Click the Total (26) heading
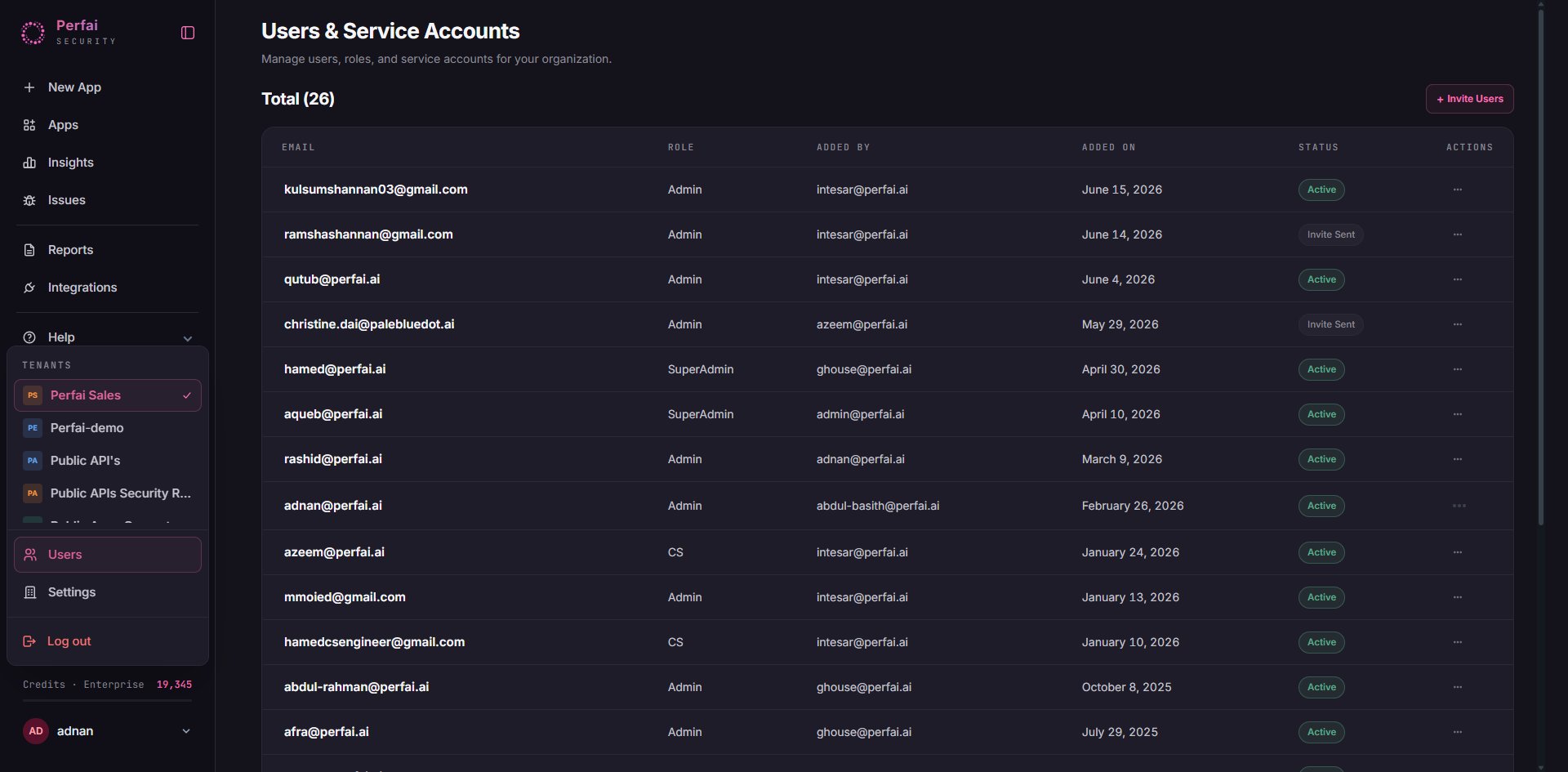Viewport: 1568px width, 772px height. point(298,99)
